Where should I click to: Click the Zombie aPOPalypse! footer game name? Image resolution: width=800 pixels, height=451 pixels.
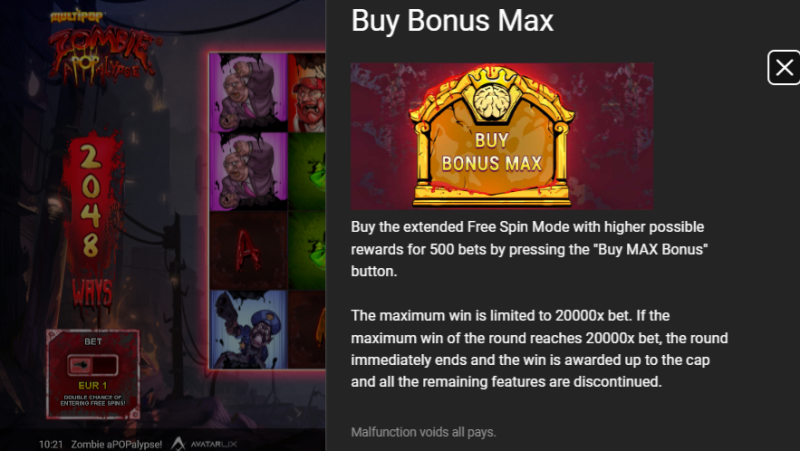tap(116, 444)
